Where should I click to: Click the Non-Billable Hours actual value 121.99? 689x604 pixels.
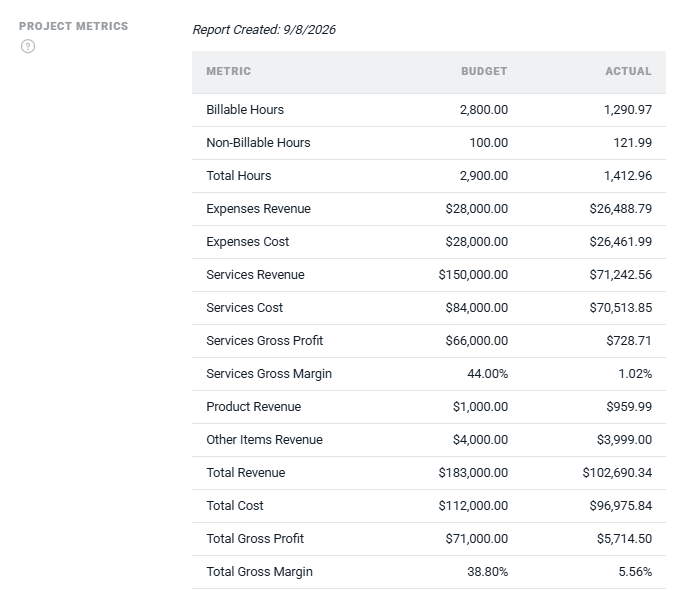pos(632,142)
